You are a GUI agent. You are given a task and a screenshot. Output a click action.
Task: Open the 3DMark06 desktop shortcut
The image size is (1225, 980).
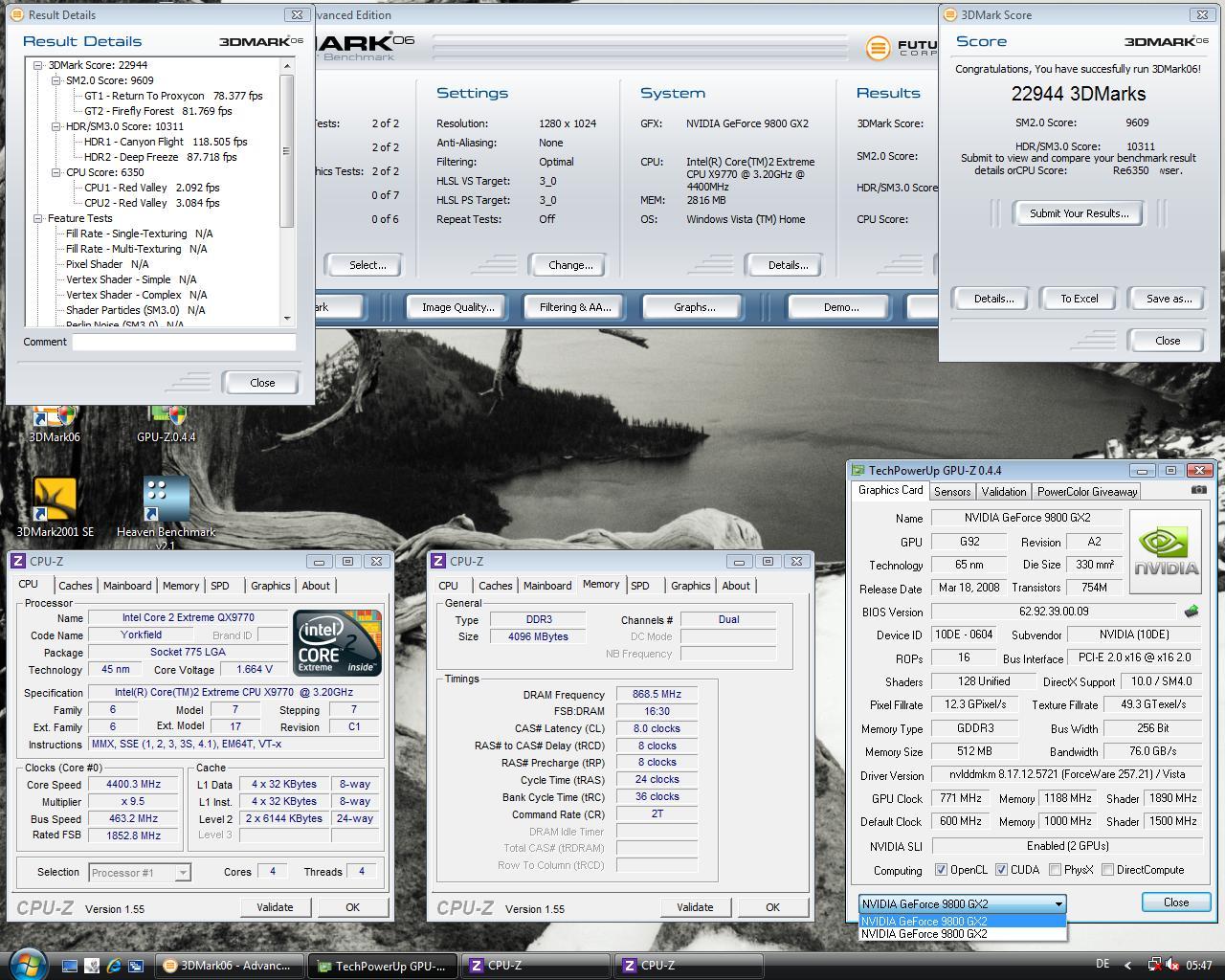[54, 424]
